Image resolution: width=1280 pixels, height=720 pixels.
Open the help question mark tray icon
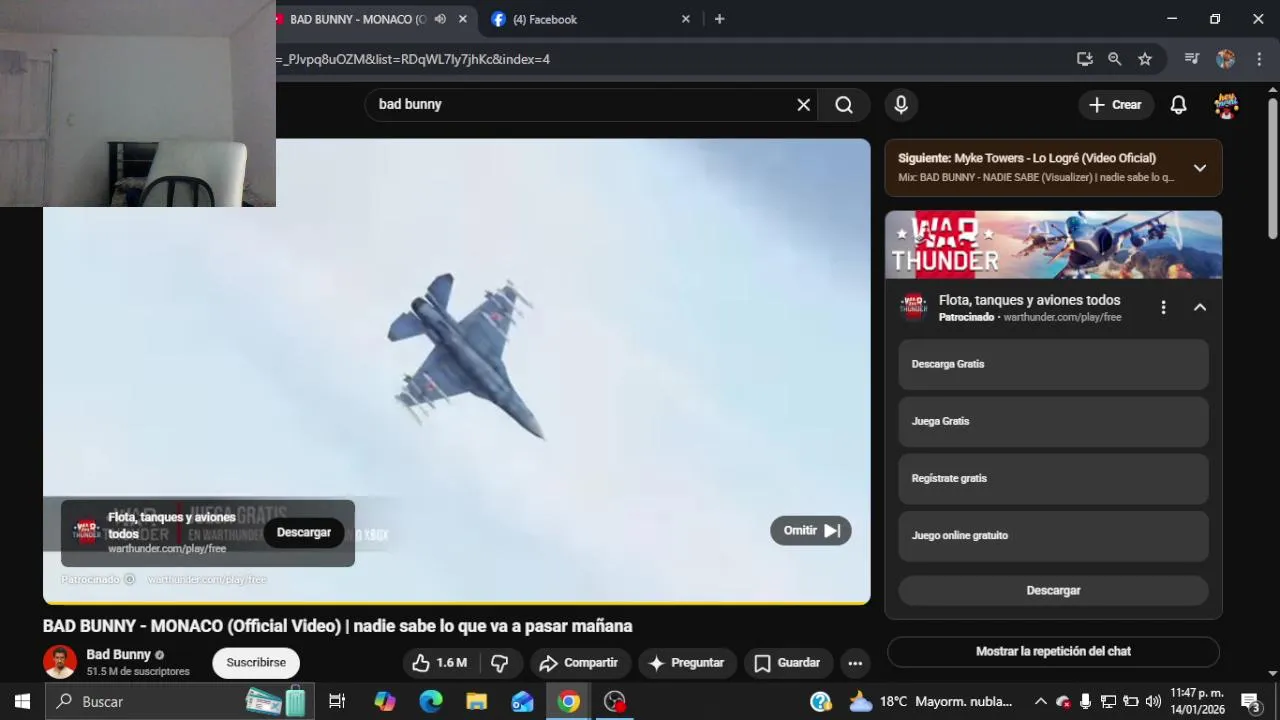(820, 701)
